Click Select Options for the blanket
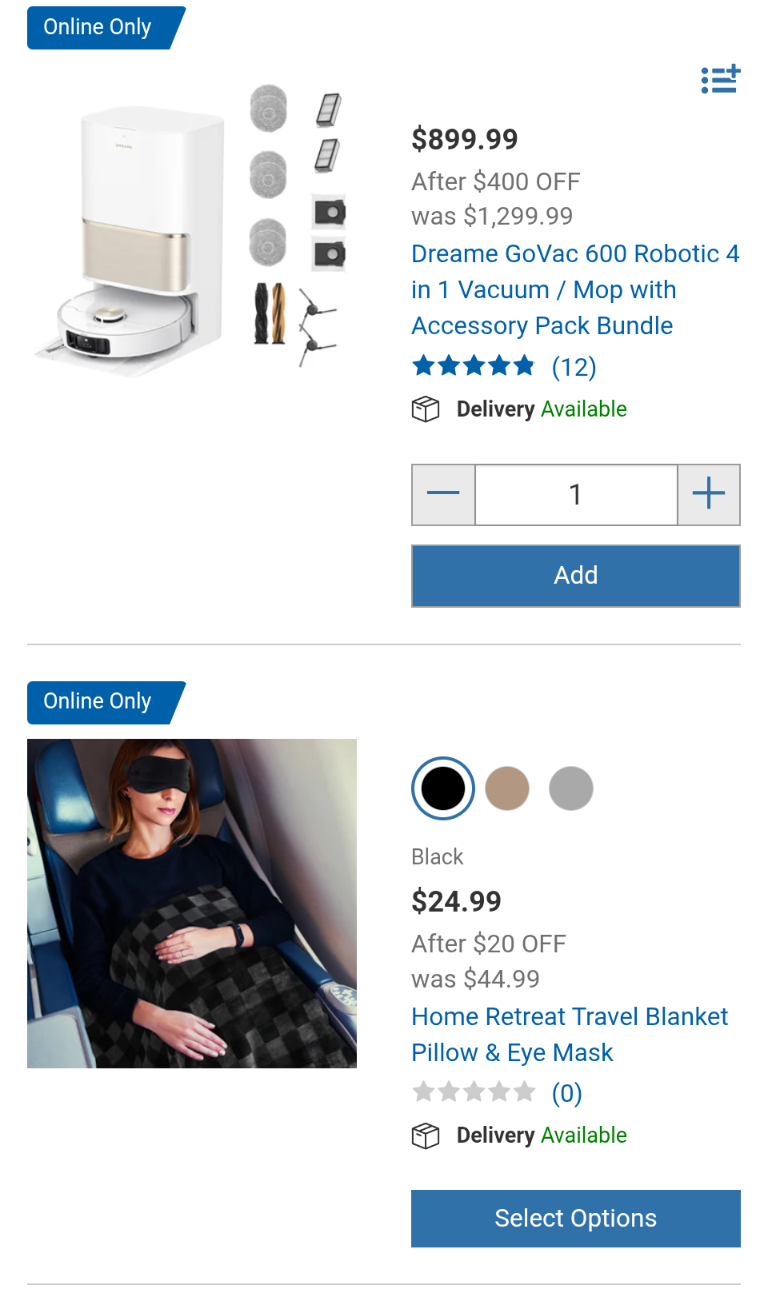768x1291 pixels. coord(576,1218)
